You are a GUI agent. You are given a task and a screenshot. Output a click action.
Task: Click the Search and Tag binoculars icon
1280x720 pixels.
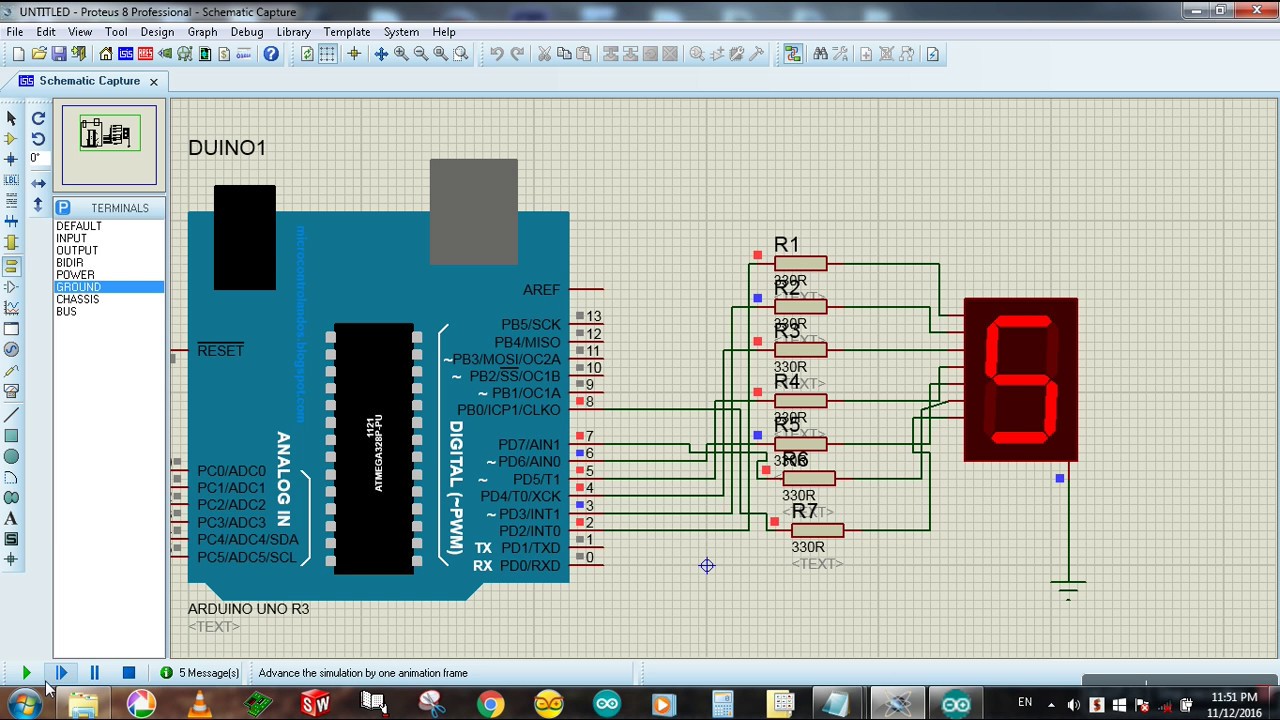[x=820, y=54]
